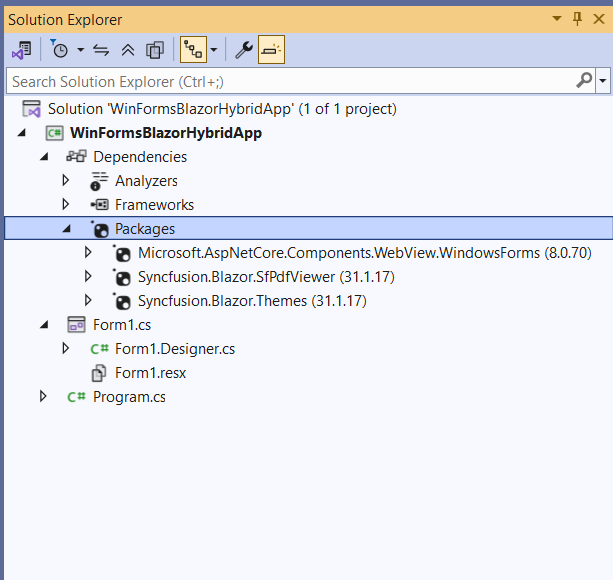Image resolution: width=613 pixels, height=580 pixels.
Task: Click the Syncfusion.Blazor.Themes package icon
Action: [122, 301]
